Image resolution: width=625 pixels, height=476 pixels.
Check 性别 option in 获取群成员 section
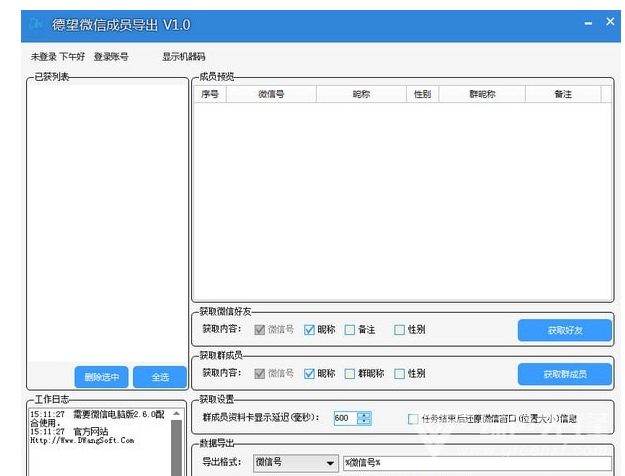point(399,374)
